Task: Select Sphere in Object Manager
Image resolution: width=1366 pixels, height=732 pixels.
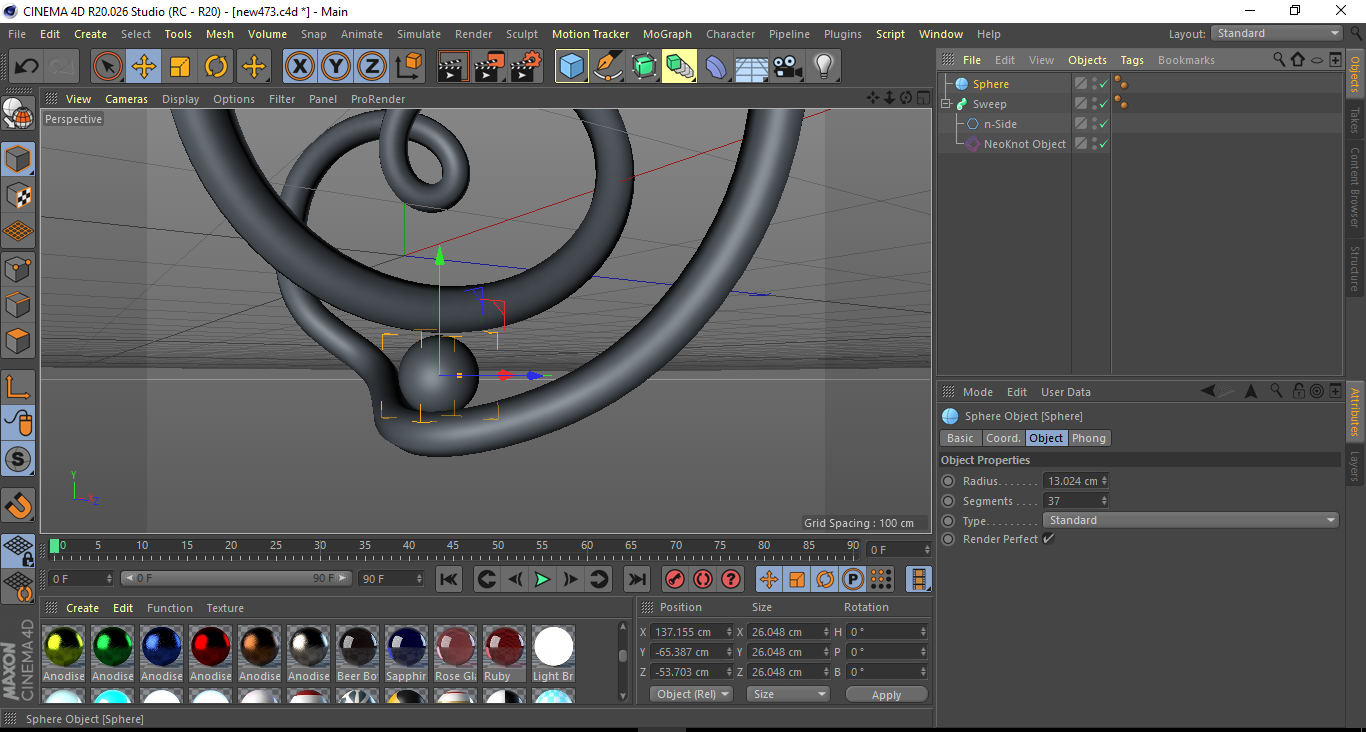Action: pyautogui.click(x=991, y=84)
